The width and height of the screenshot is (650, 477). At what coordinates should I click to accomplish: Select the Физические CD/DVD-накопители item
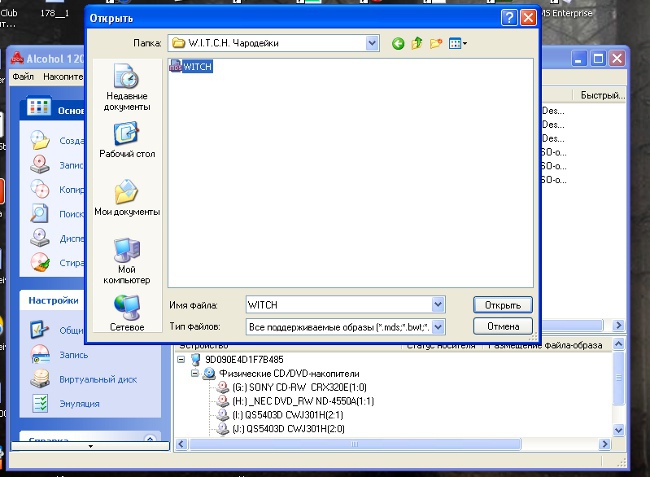[x=289, y=373]
